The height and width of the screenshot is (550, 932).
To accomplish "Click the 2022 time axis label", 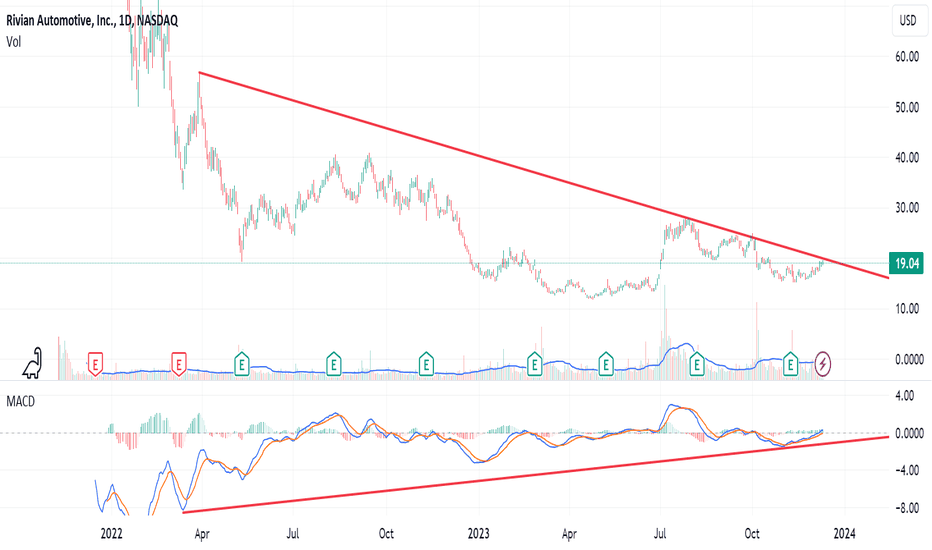I will [x=111, y=533].
